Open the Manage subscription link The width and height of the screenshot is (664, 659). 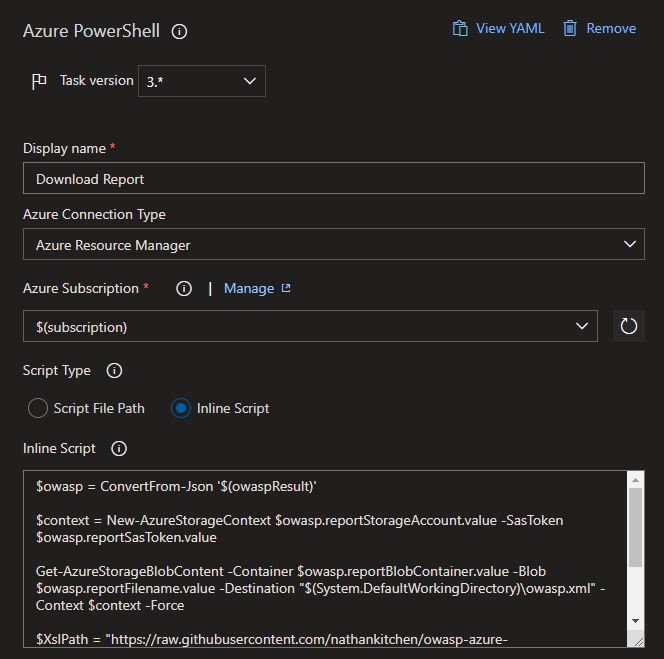(249, 288)
